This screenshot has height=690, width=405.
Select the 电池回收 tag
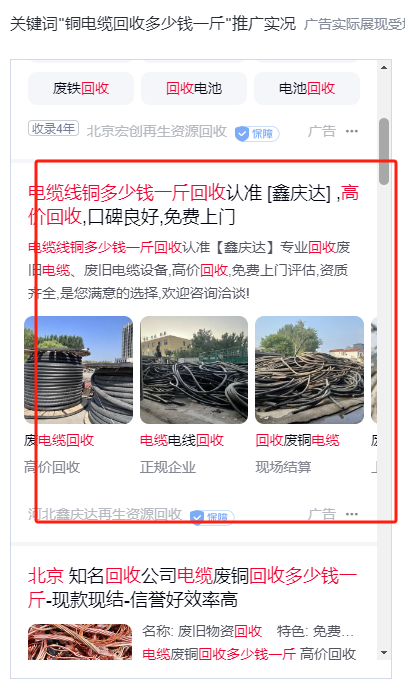coord(307,88)
